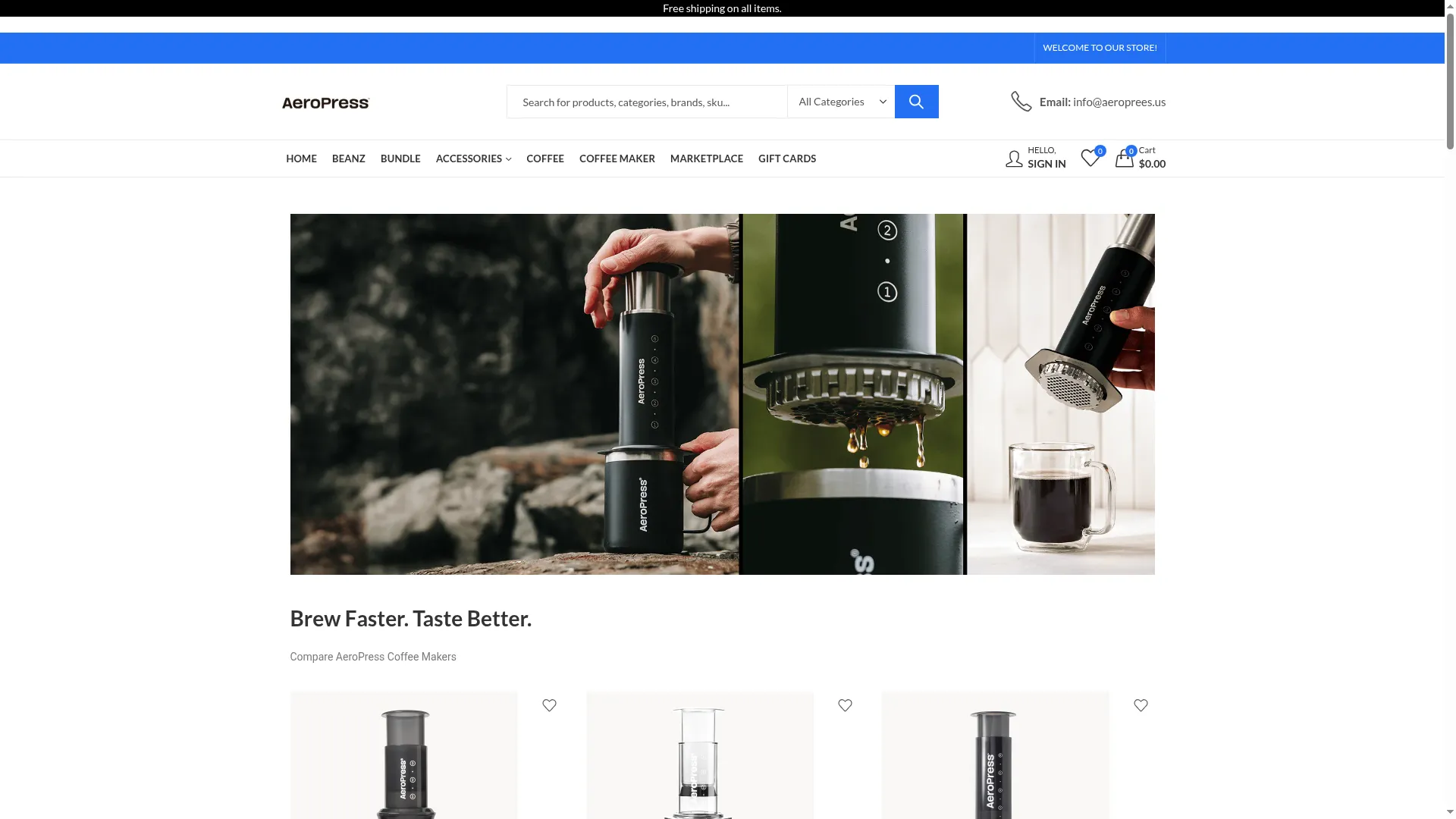Open the shopping cart bag icon
Image resolution: width=1456 pixels, height=819 pixels.
click(1124, 158)
